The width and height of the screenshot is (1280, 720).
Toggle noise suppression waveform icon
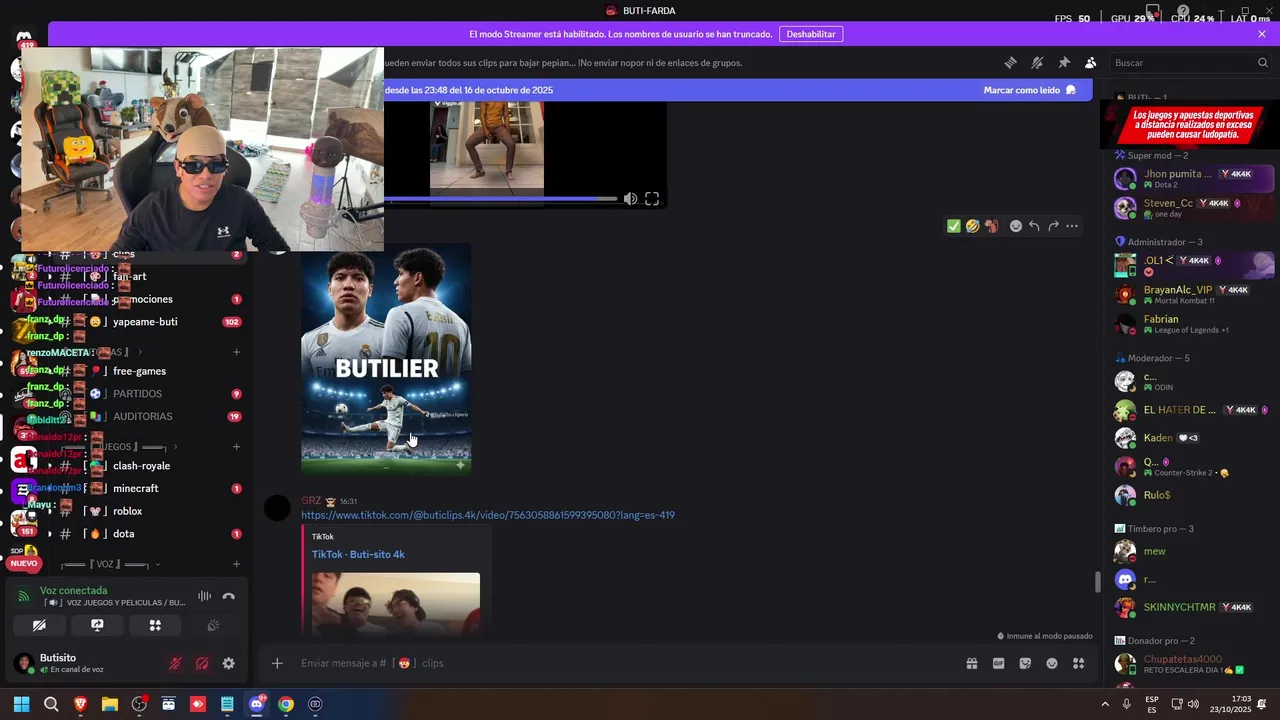(204, 596)
